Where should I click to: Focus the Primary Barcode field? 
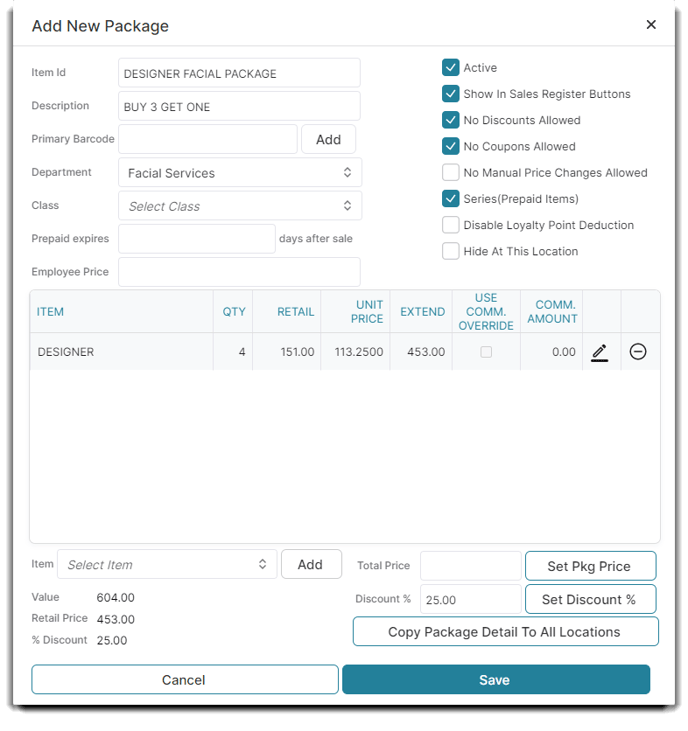pyautogui.click(x=207, y=139)
